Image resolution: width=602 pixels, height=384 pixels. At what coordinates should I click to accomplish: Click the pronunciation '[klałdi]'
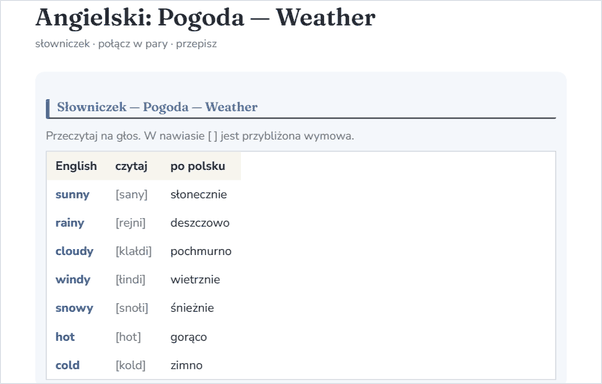[x=134, y=251]
